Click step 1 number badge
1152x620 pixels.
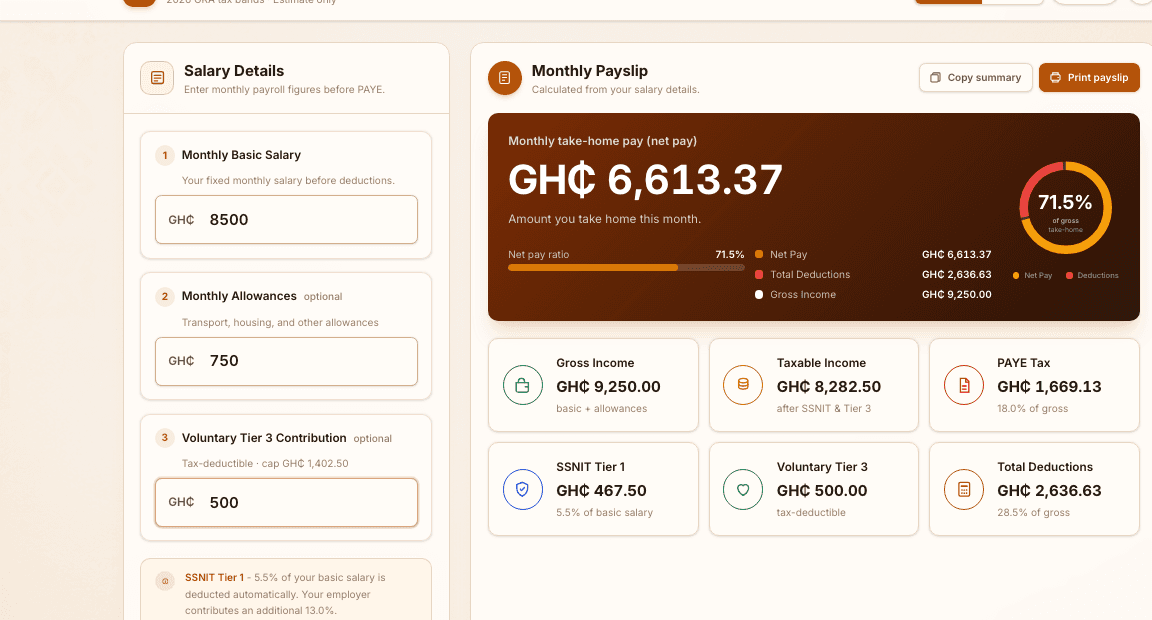[x=165, y=155]
